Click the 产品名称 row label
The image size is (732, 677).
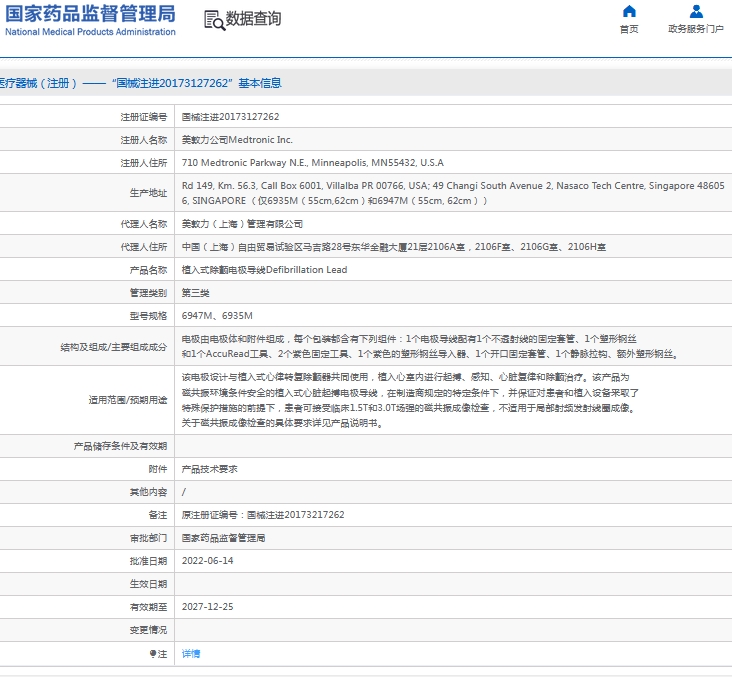[148, 270]
